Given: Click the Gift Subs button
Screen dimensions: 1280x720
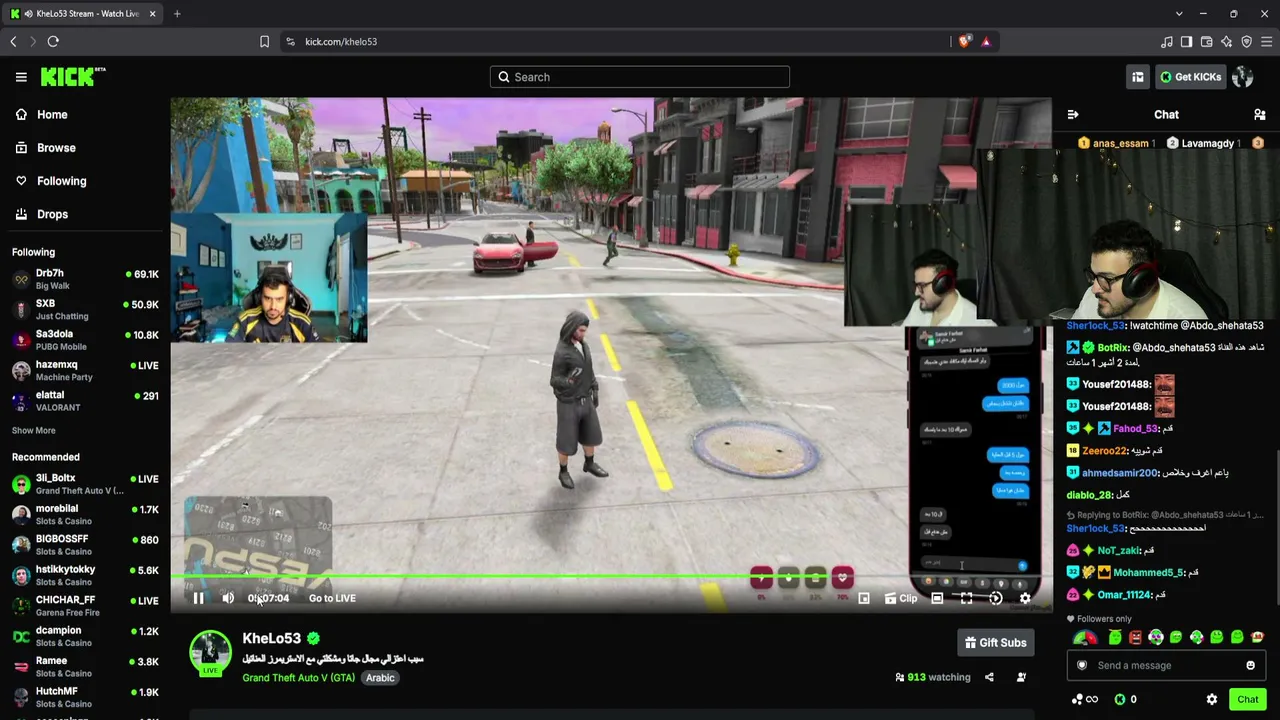Looking at the screenshot, I should [996, 643].
